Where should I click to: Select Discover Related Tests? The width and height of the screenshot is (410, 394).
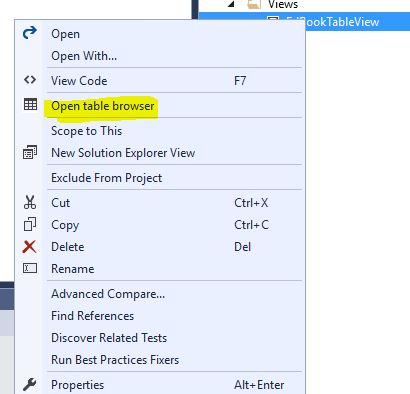[109, 338]
